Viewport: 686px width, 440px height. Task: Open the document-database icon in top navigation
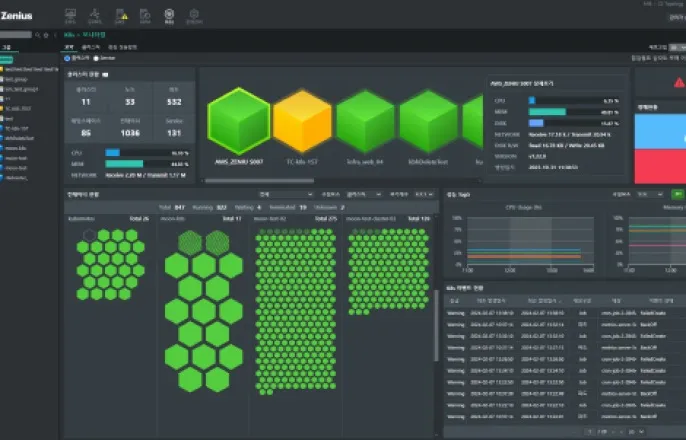coord(145,16)
